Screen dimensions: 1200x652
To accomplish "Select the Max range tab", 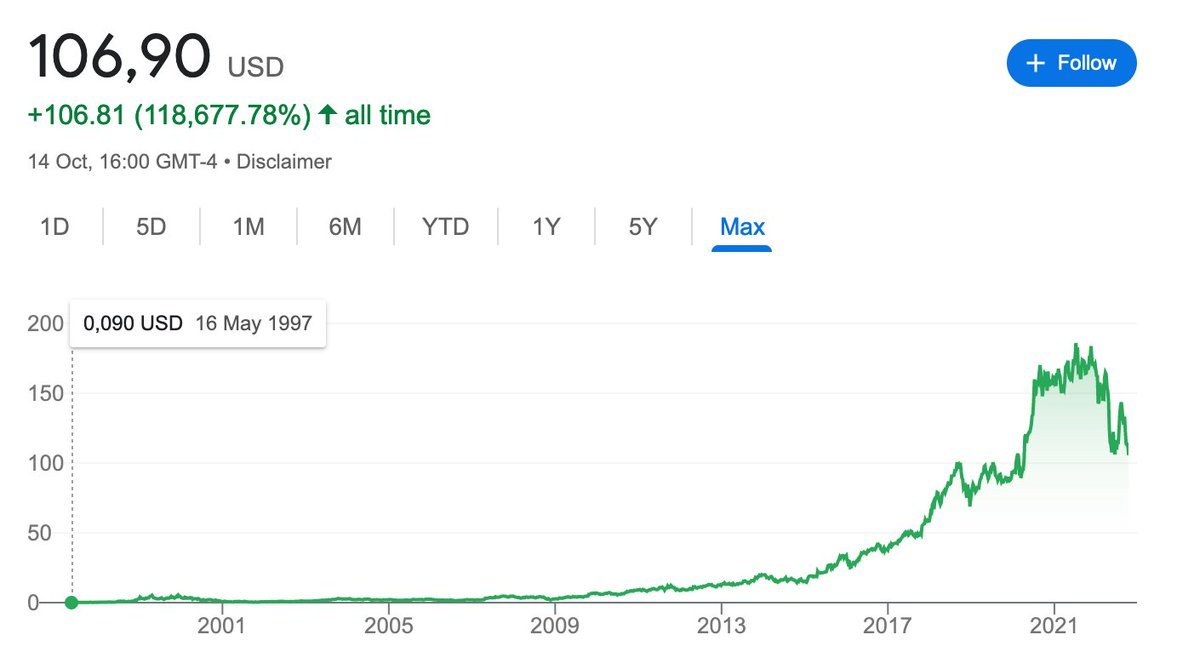I will 742,227.
